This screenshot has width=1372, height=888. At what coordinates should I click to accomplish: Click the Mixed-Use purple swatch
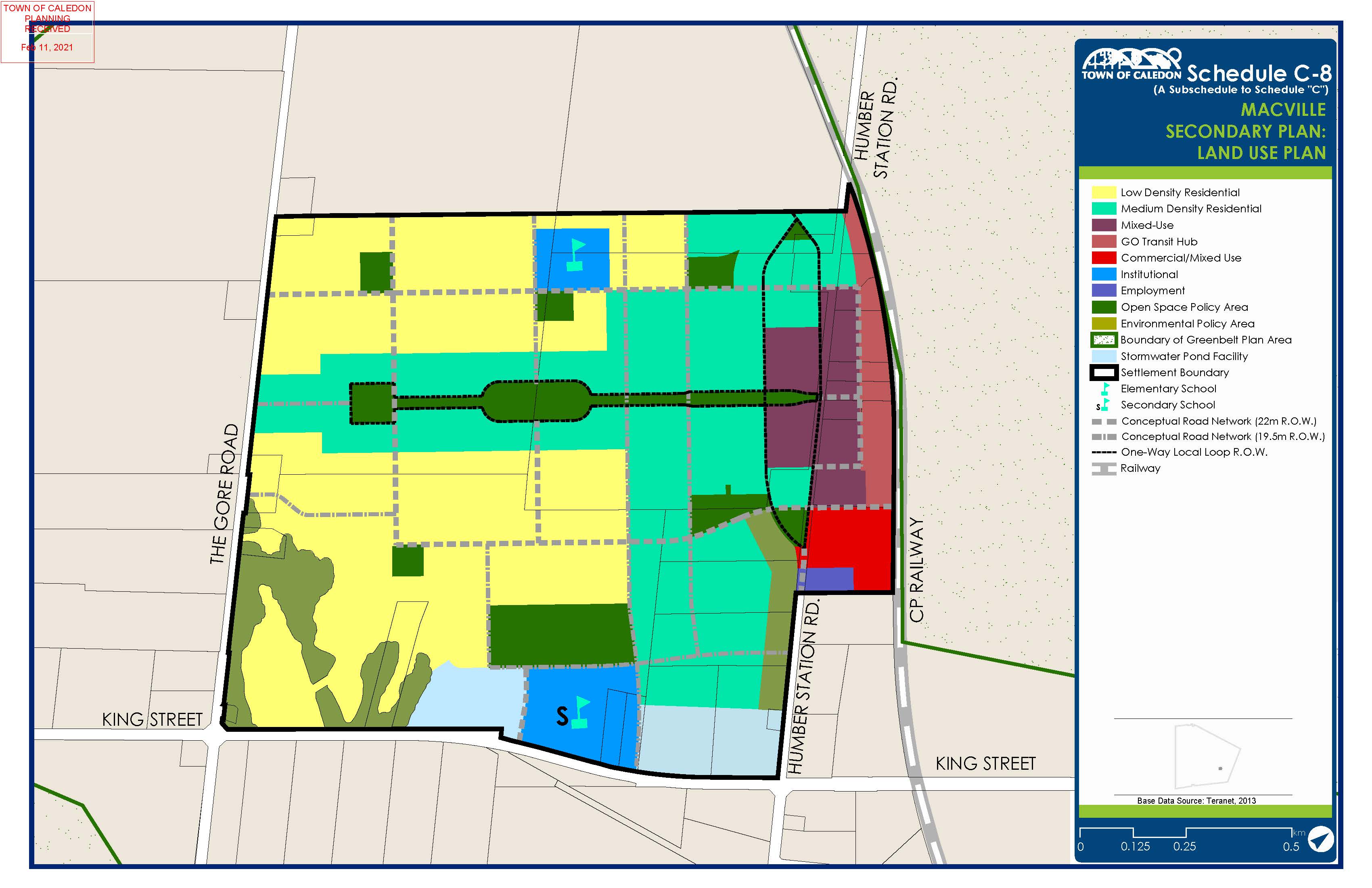coord(1104,226)
